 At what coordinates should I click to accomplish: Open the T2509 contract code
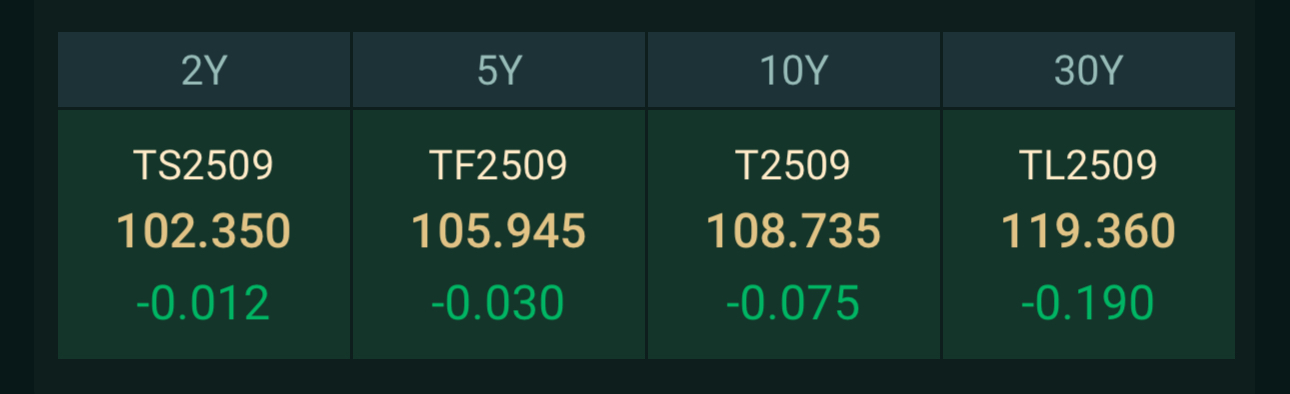click(x=794, y=165)
